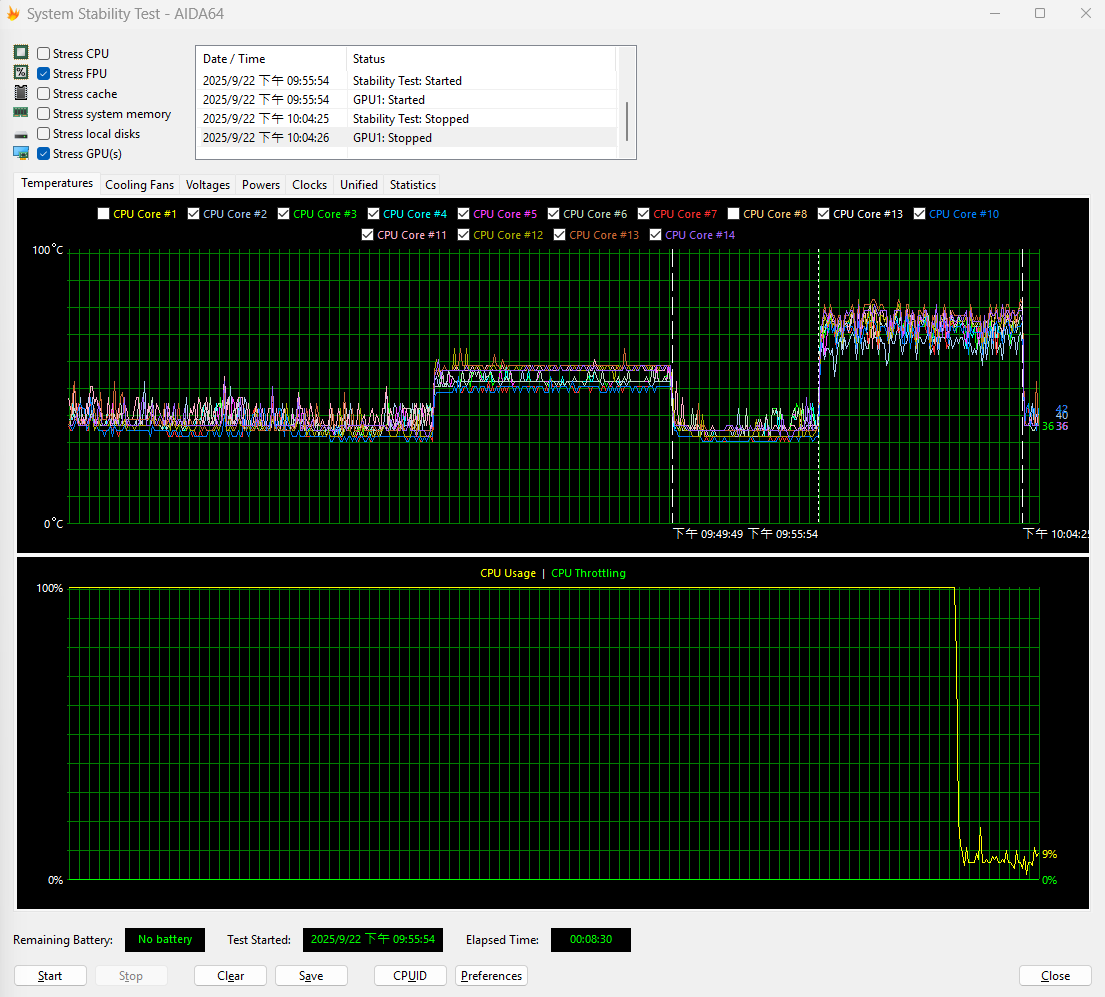View the Statistics tab
Viewport: 1105px width, 997px height.
(412, 185)
